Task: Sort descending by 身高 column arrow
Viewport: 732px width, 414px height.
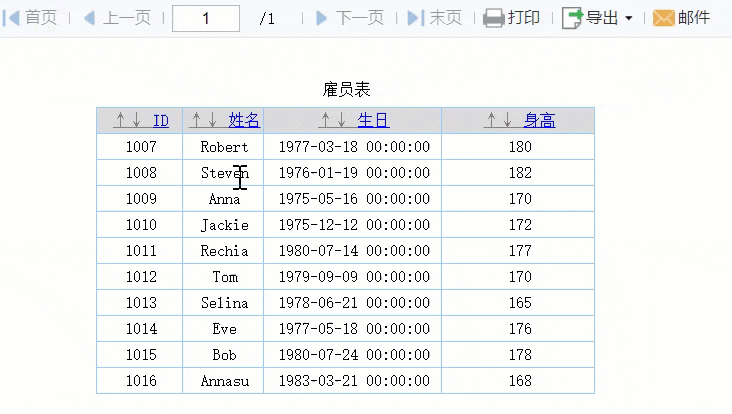Action: (x=508, y=121)
